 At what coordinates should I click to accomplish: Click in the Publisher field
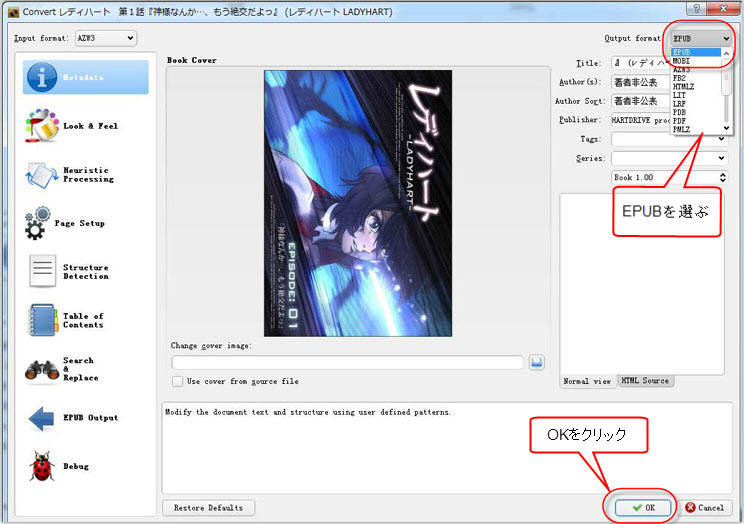641,120
